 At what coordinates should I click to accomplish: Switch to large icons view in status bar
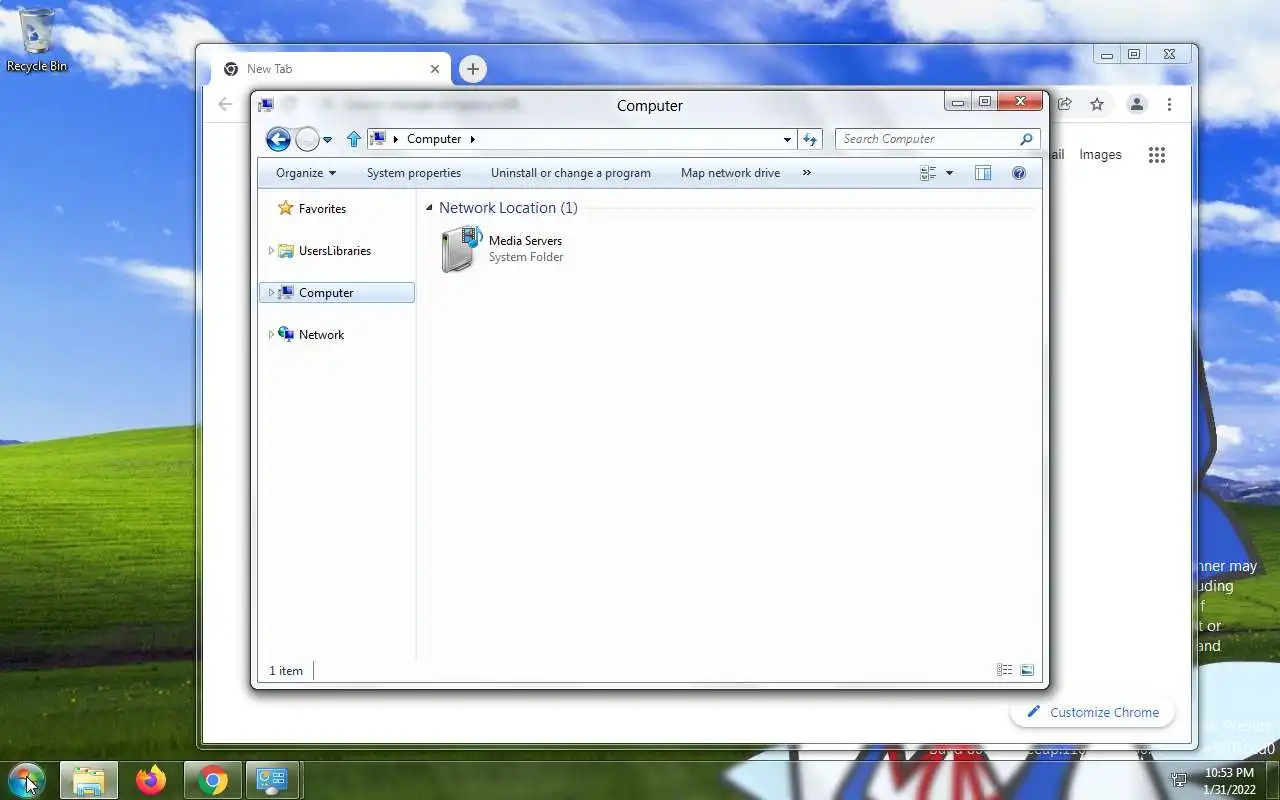pyautogui.click(x=1027, y=670)
